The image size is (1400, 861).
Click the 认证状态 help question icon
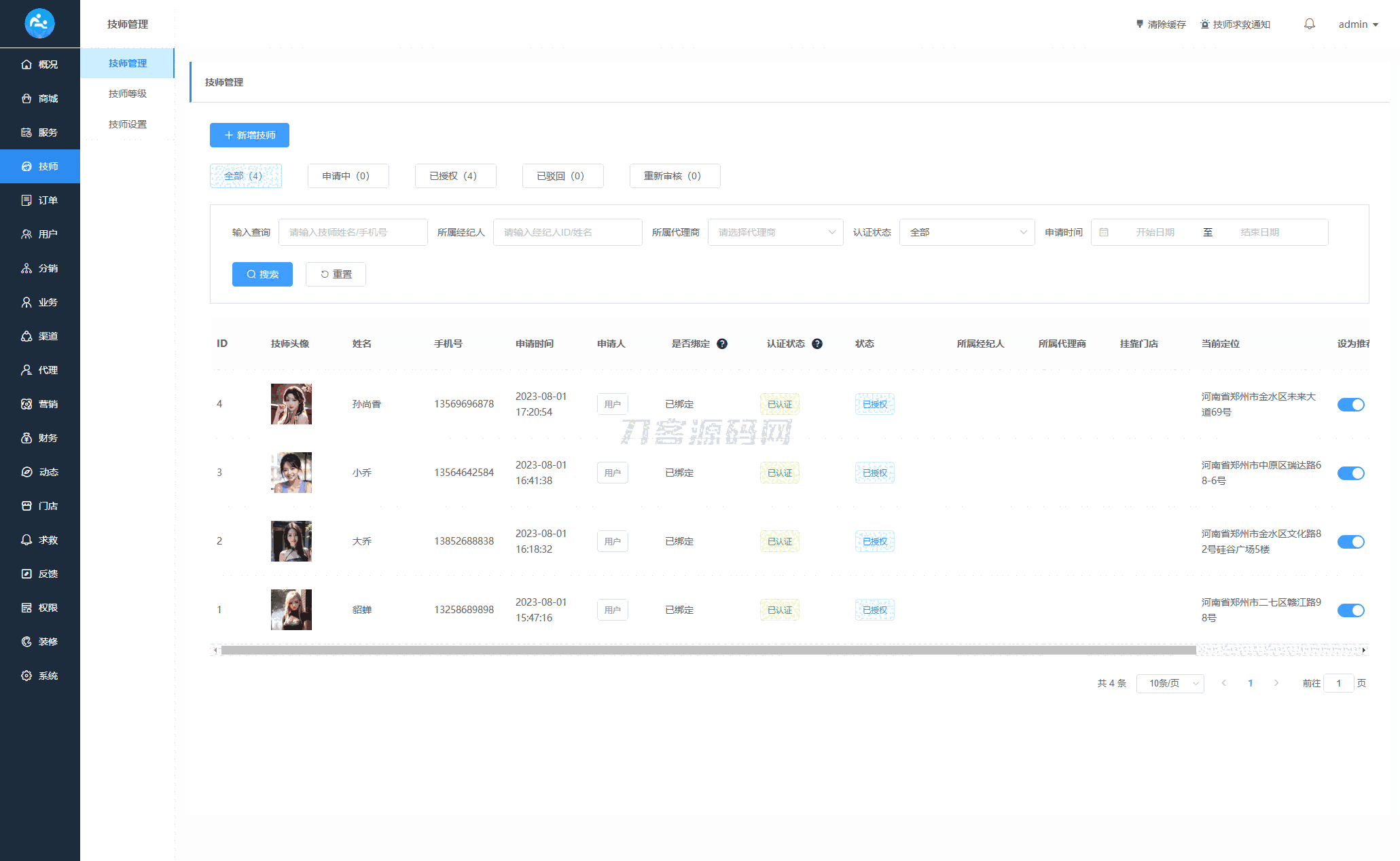click(817, 344)
